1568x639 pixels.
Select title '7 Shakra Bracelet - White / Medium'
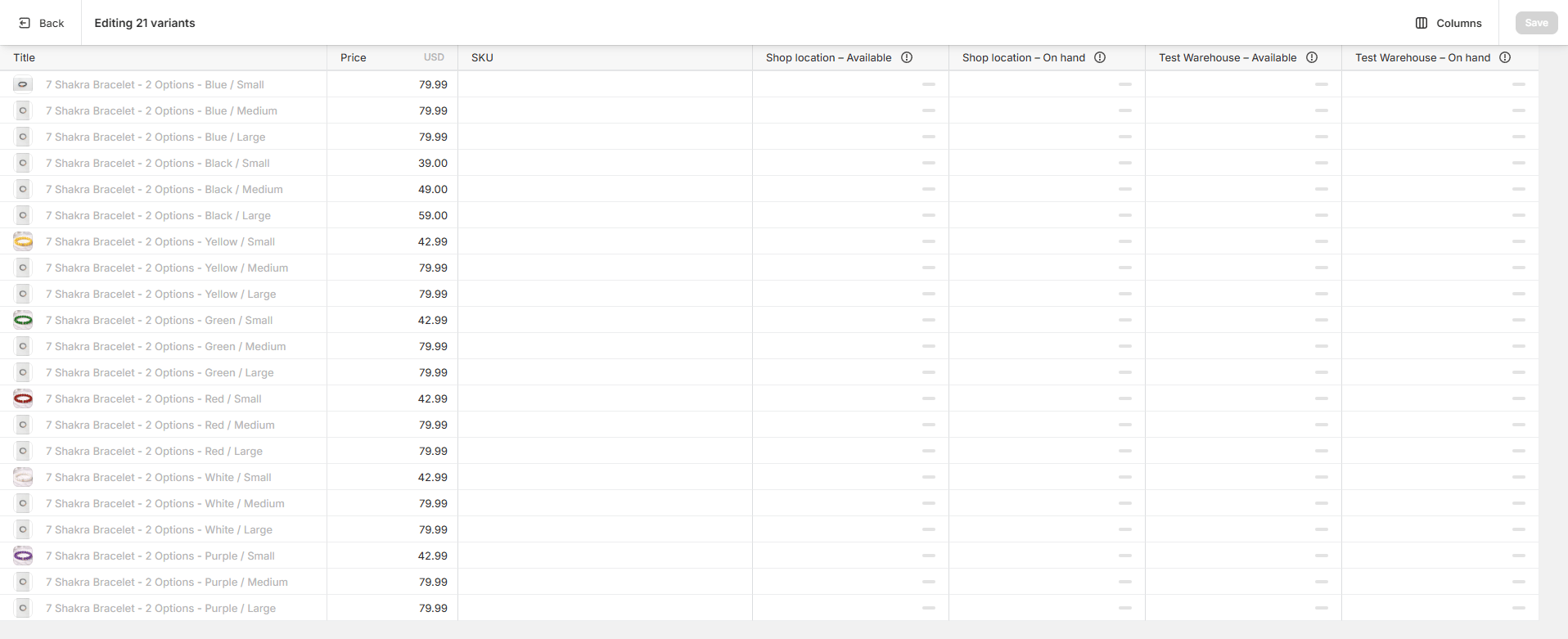165,503
